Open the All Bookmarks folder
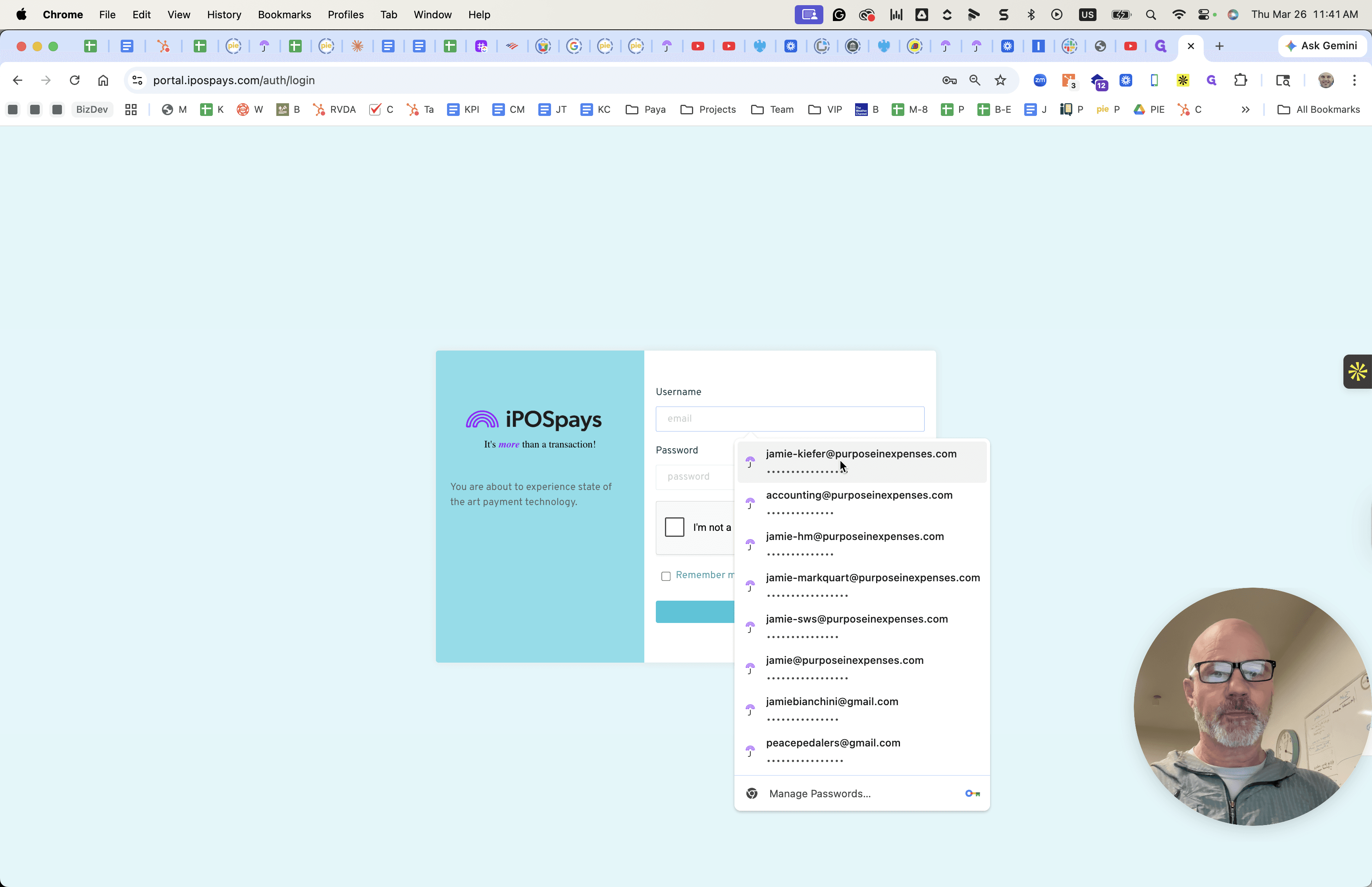The width and height of the screenshot is (1372, 887). pos(1318,110)
